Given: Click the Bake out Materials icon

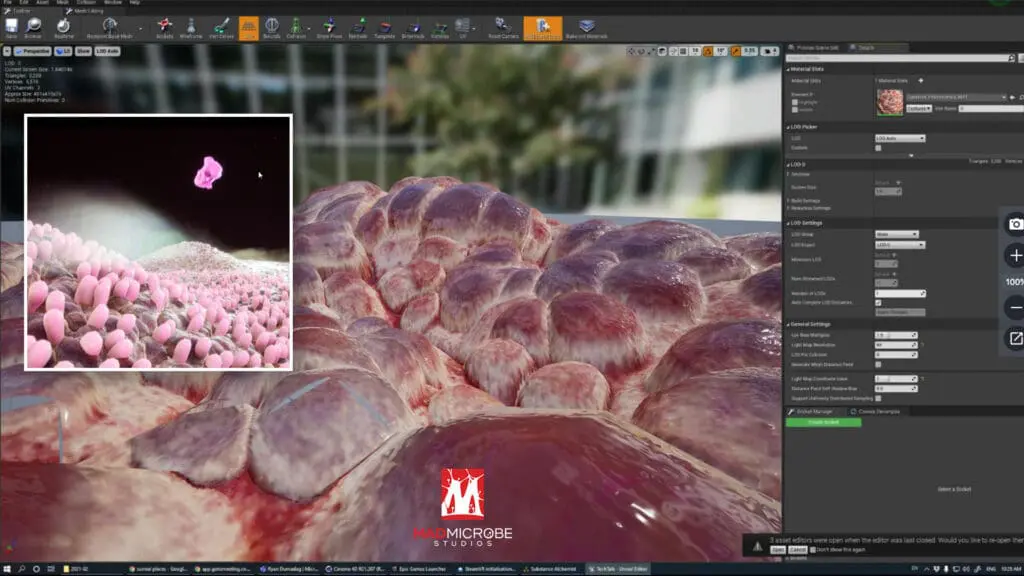Looking at the screenshot, I should (586, 27).
